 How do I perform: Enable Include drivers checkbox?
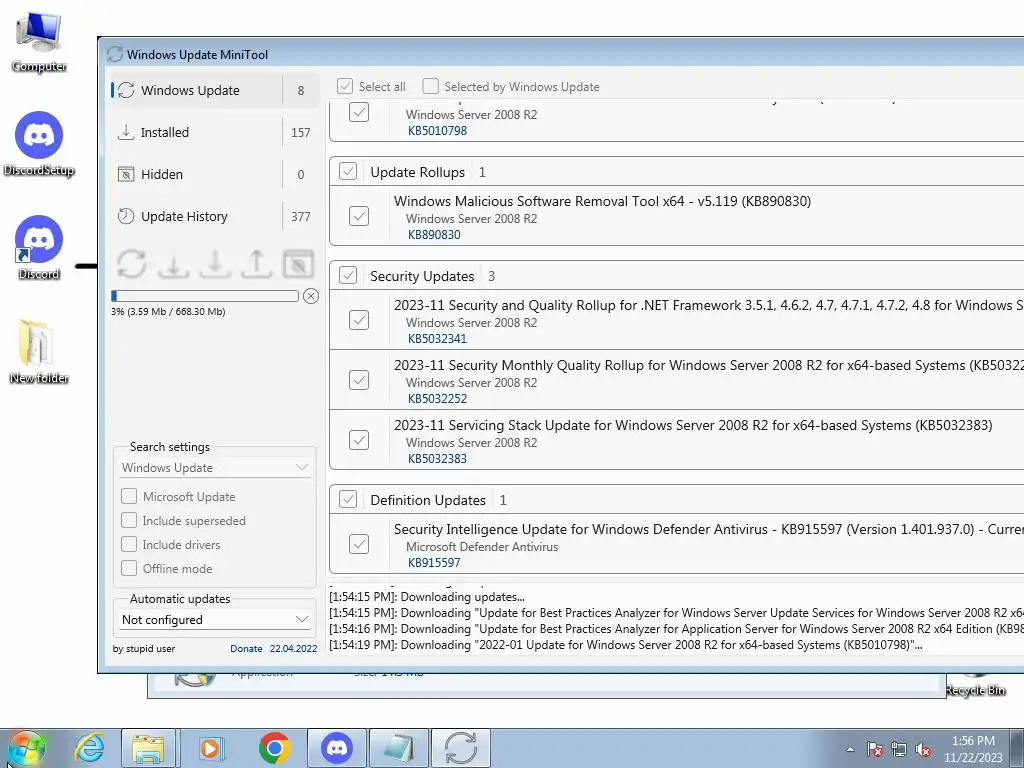pyautogui.click(x=129, y=545)
